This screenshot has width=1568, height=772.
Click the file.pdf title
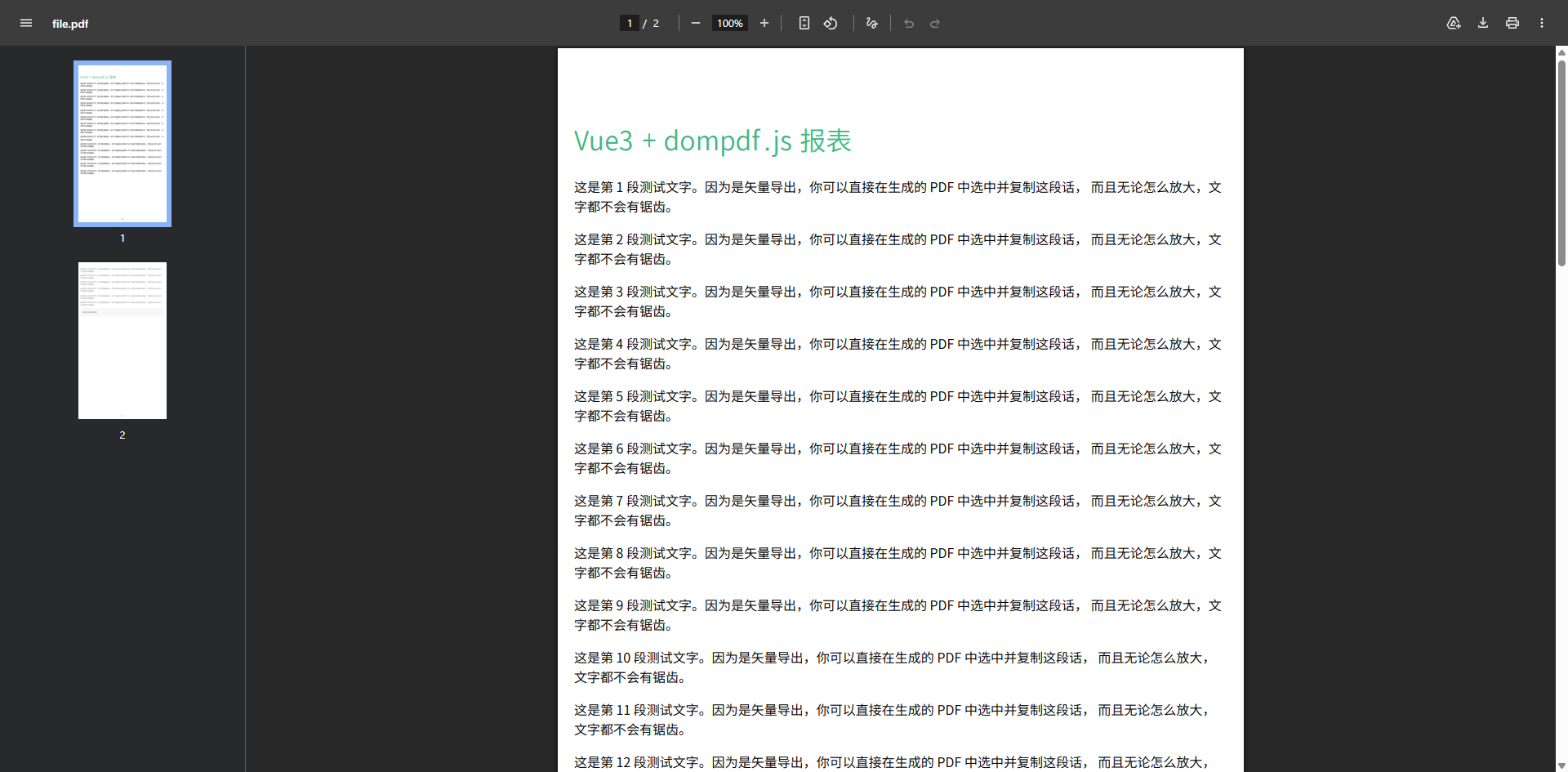click(x=70, y=24)
